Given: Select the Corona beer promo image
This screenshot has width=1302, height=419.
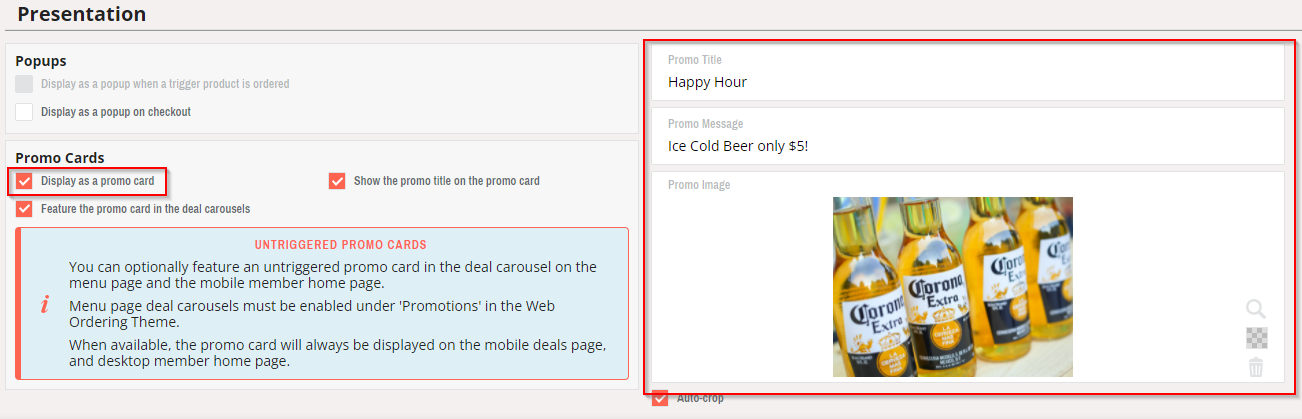Looking at the screenshot, I should (x=952, y=287).
